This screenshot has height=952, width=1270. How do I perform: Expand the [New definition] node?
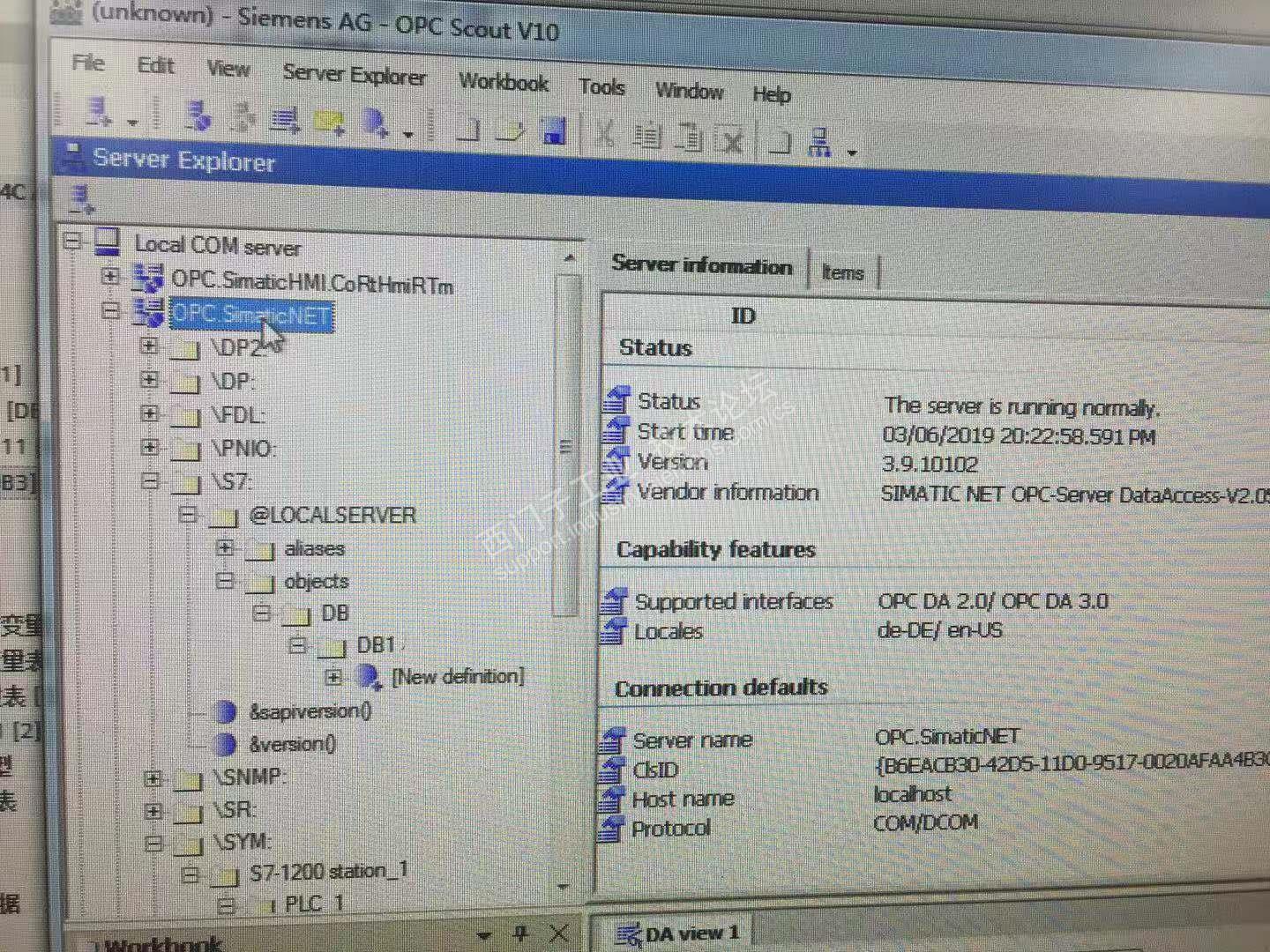333,677
